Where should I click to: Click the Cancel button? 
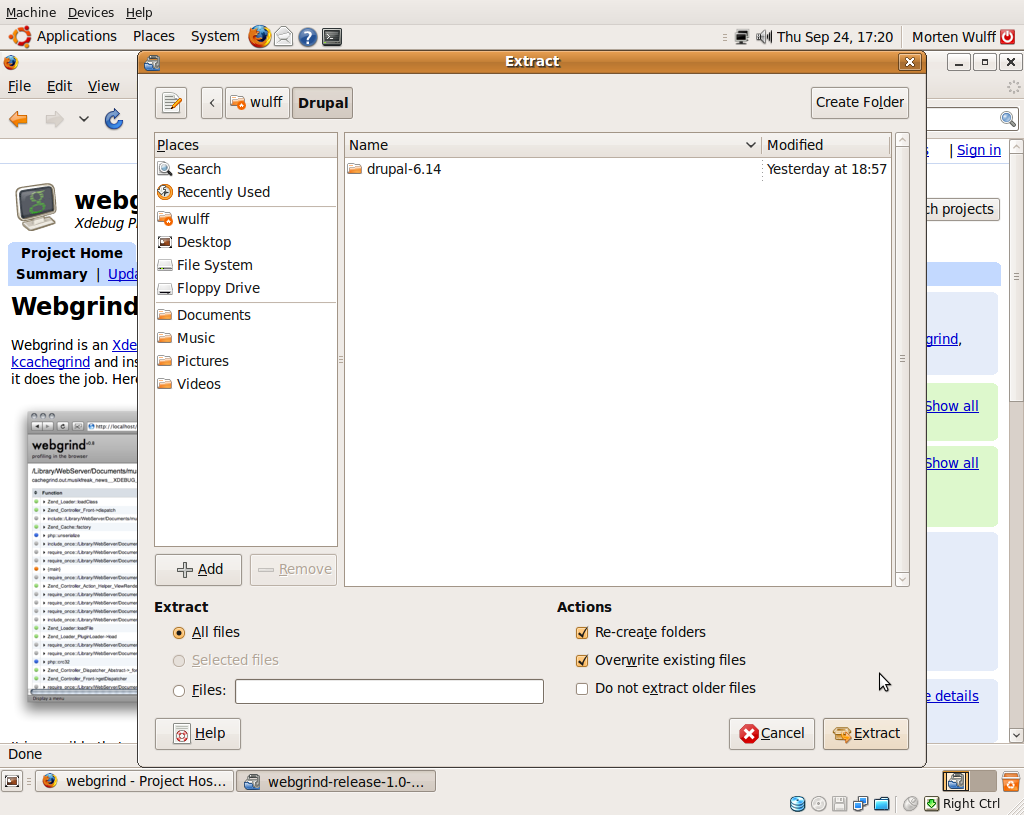[x=771, y=734]
